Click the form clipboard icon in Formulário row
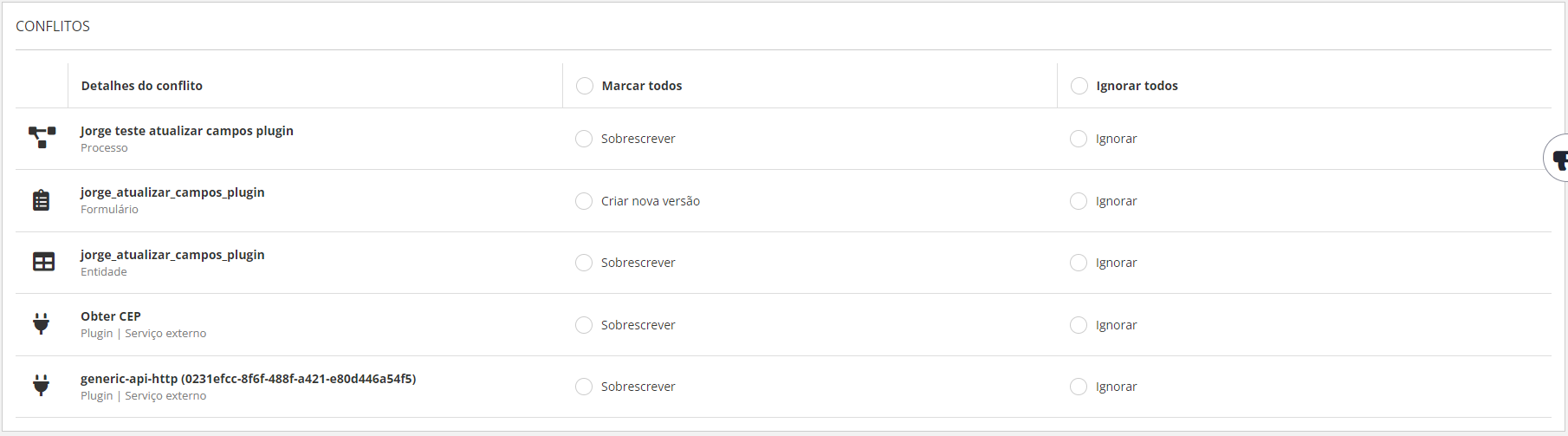Viewport: 1568px width, 436px height. click(x=41, y=200)
